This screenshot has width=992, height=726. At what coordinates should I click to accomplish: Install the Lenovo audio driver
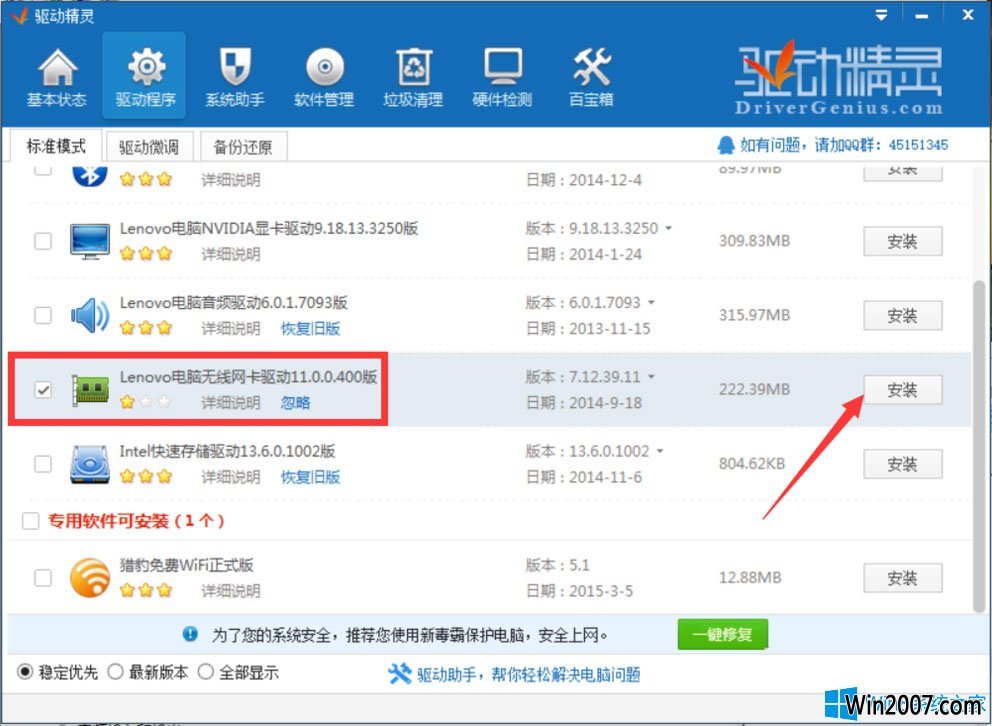click(x=902, y=315)
